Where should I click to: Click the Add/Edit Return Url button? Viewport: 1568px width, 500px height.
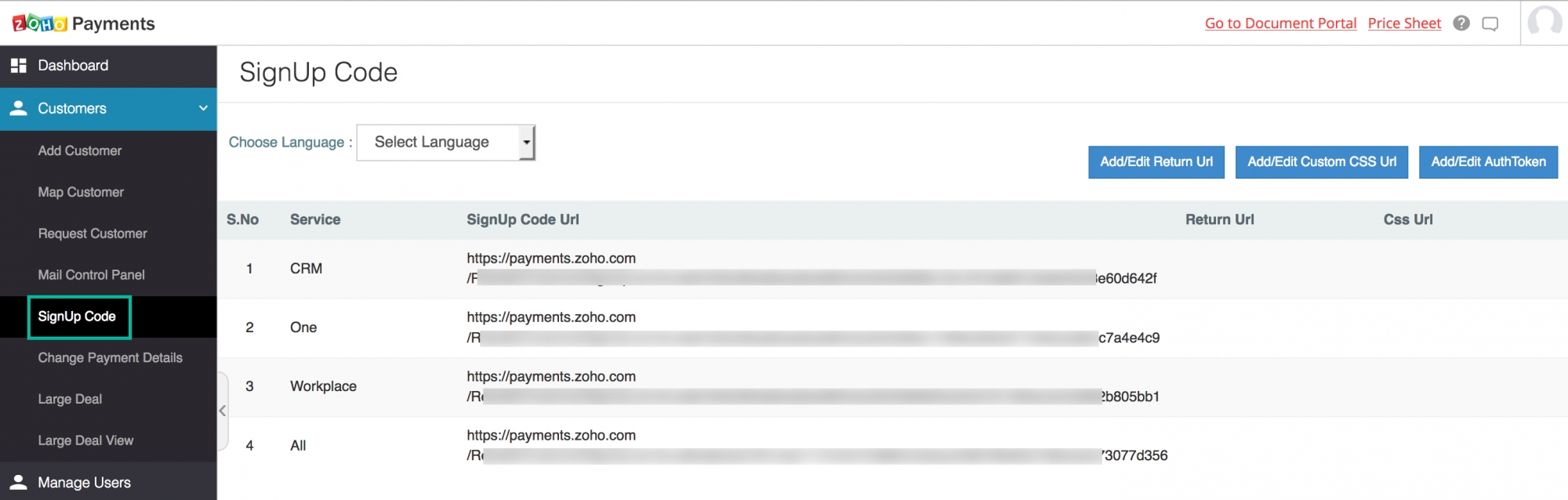point(1156,162)
